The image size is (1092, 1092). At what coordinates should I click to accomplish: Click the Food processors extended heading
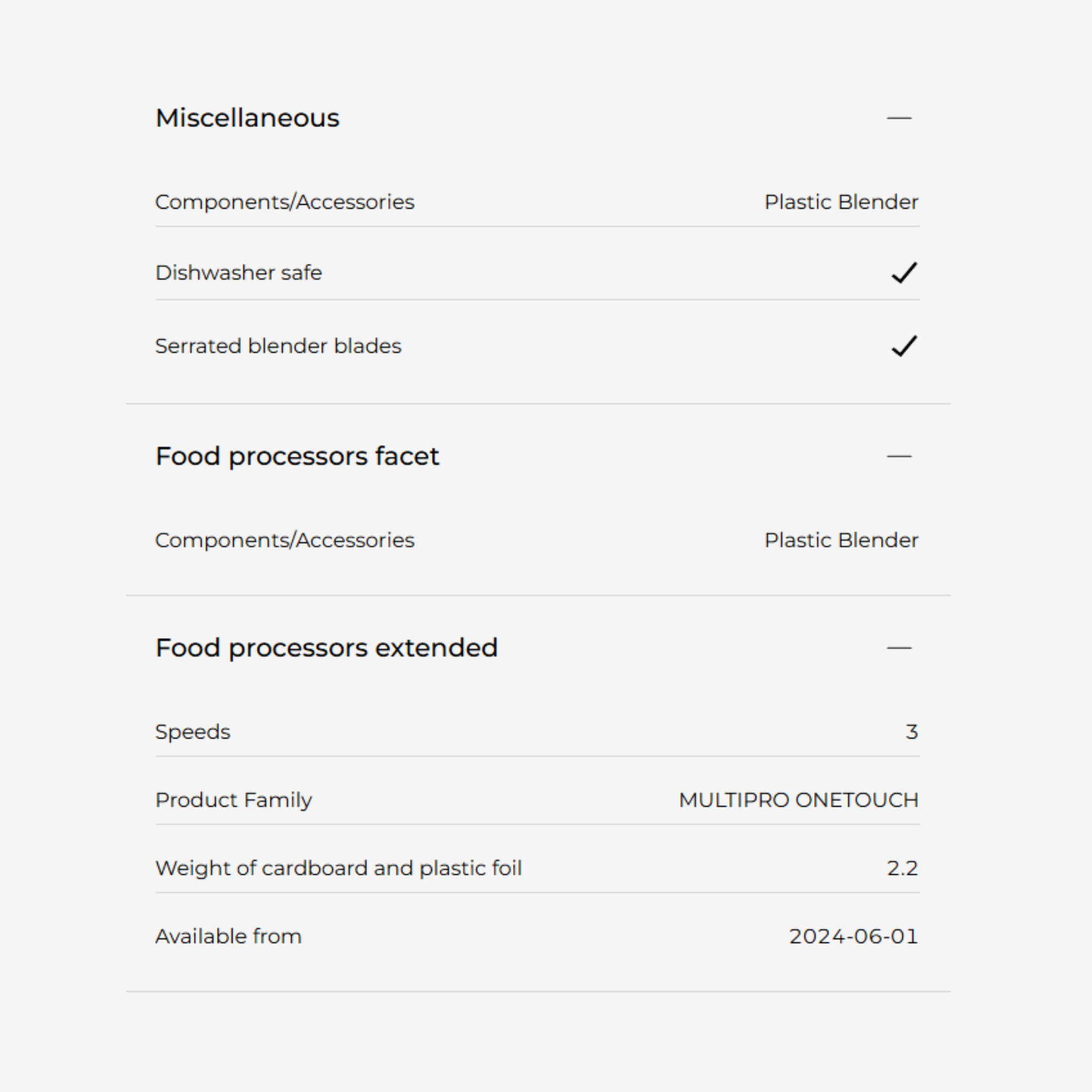tap(327, 648)
